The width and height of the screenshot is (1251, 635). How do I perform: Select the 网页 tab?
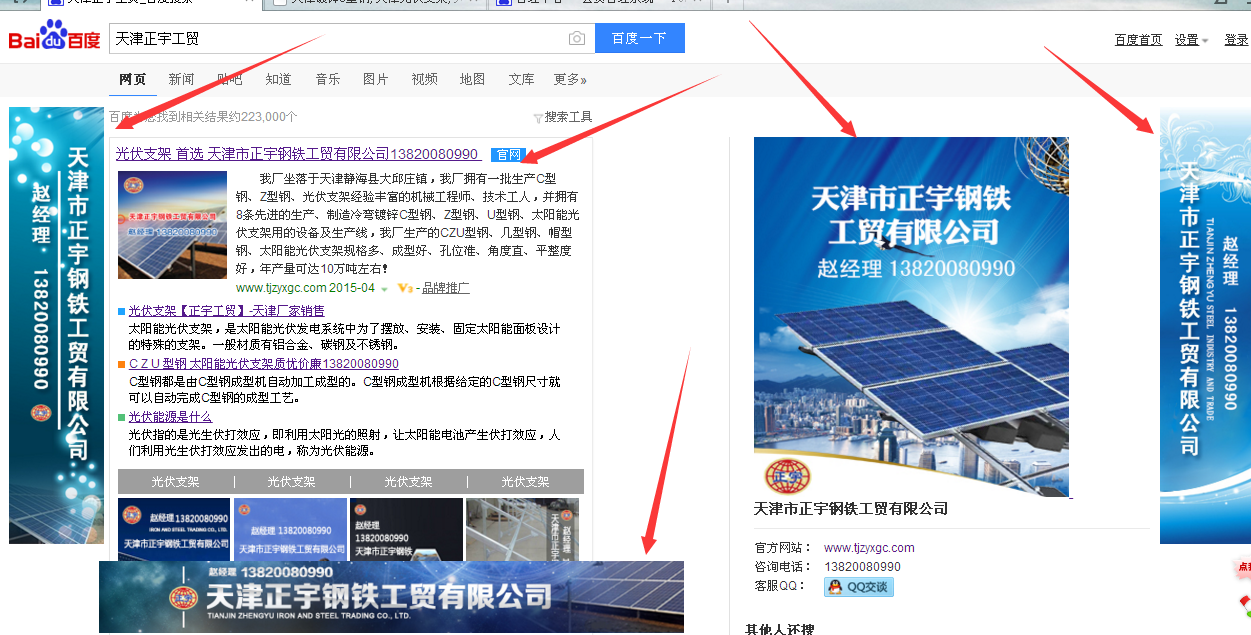pos(132,79)
